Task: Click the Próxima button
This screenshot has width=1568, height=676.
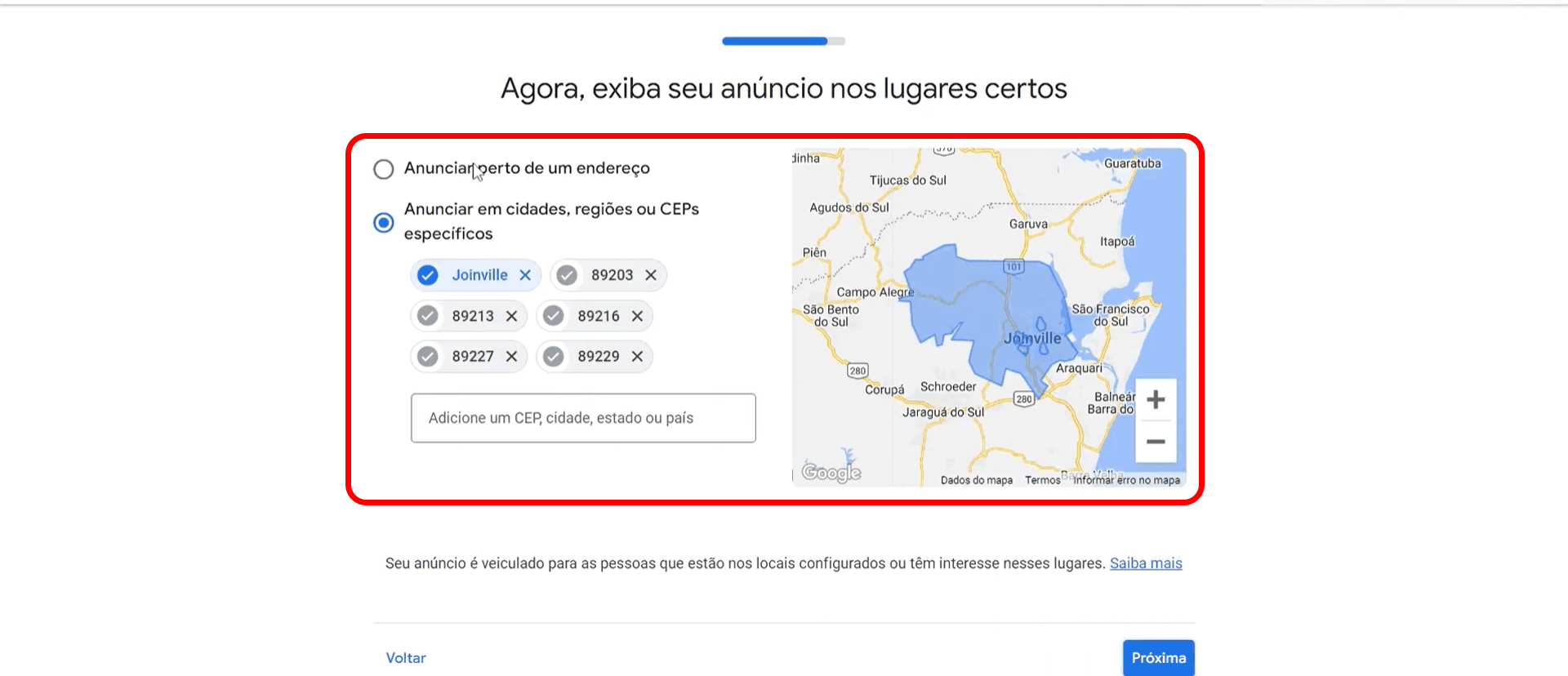Action: pos(1158,658)
